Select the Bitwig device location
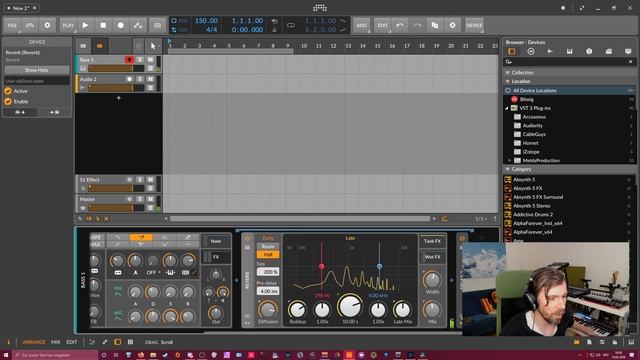Screen dimensions: 640x360 click(x=527, y=99)
